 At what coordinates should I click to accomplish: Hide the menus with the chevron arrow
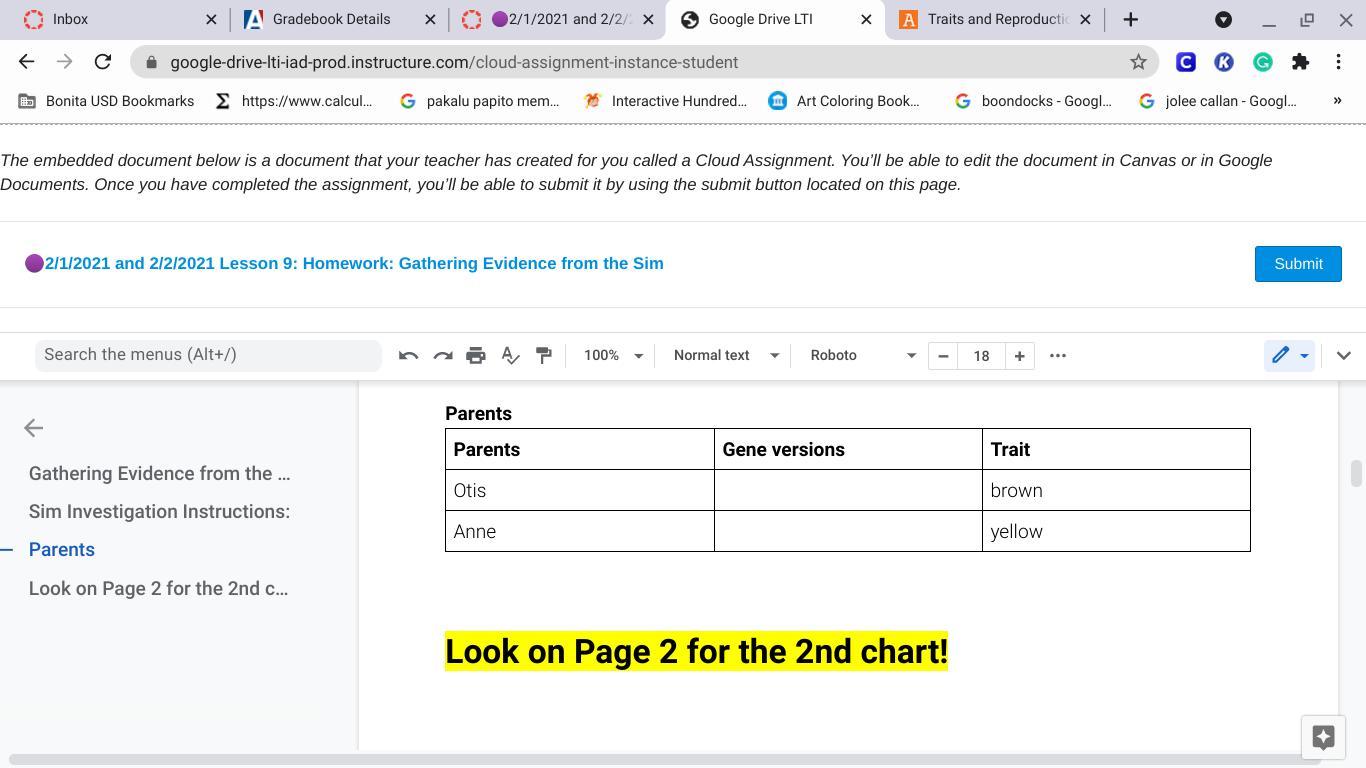pos(1343,355)
